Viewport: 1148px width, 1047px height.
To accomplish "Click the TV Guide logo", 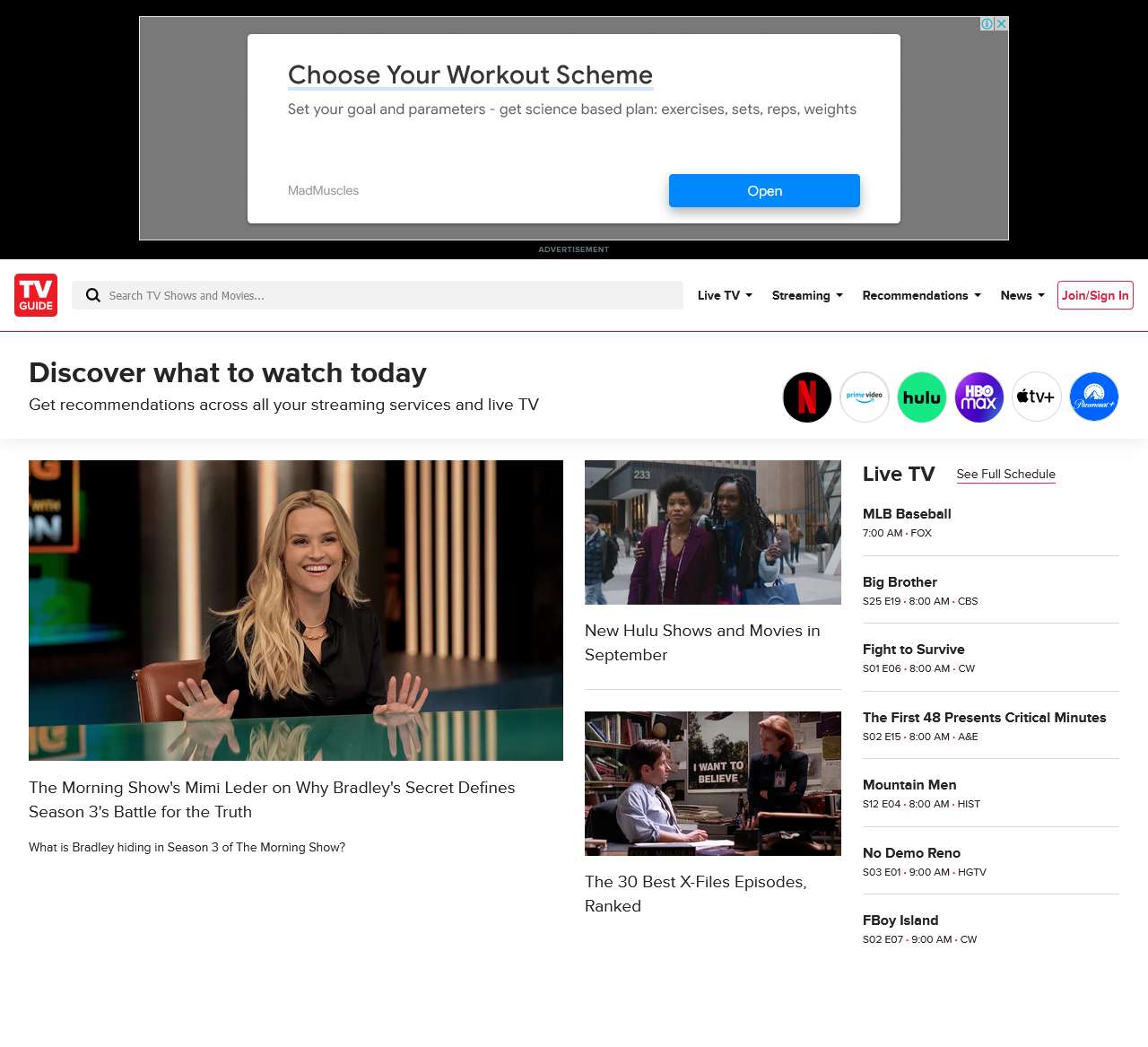I will tap(35, 295).
